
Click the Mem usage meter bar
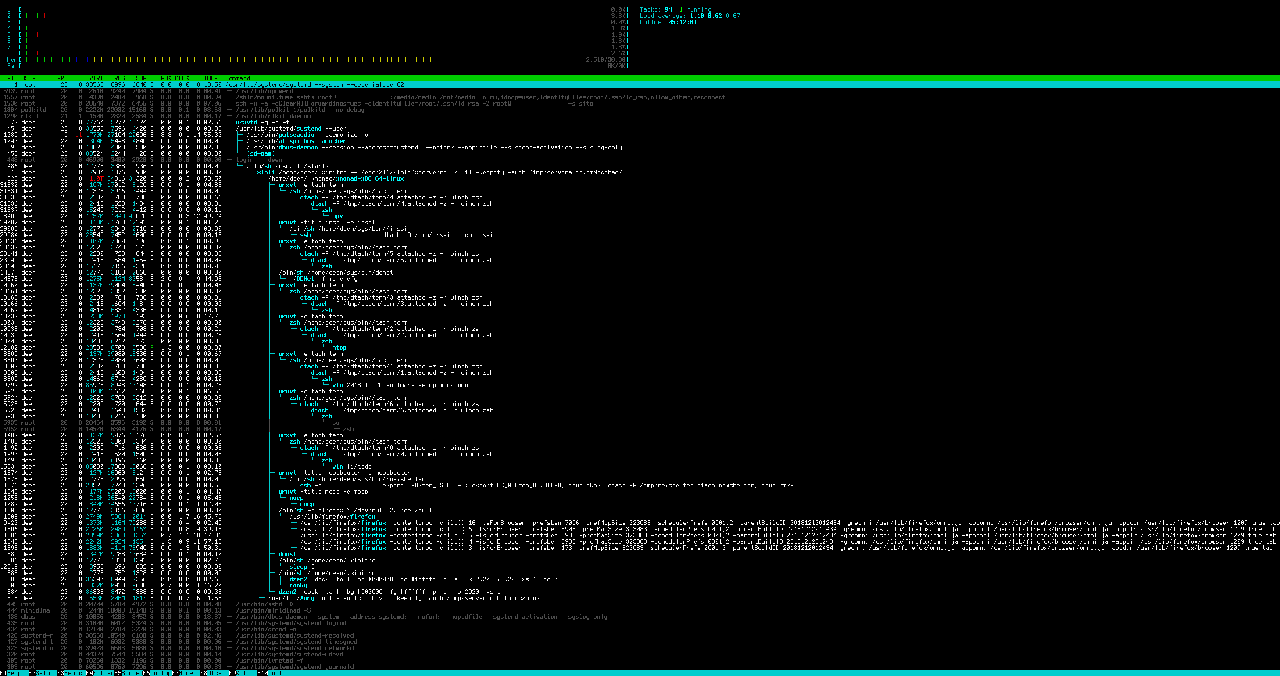(x=300, y=59)
